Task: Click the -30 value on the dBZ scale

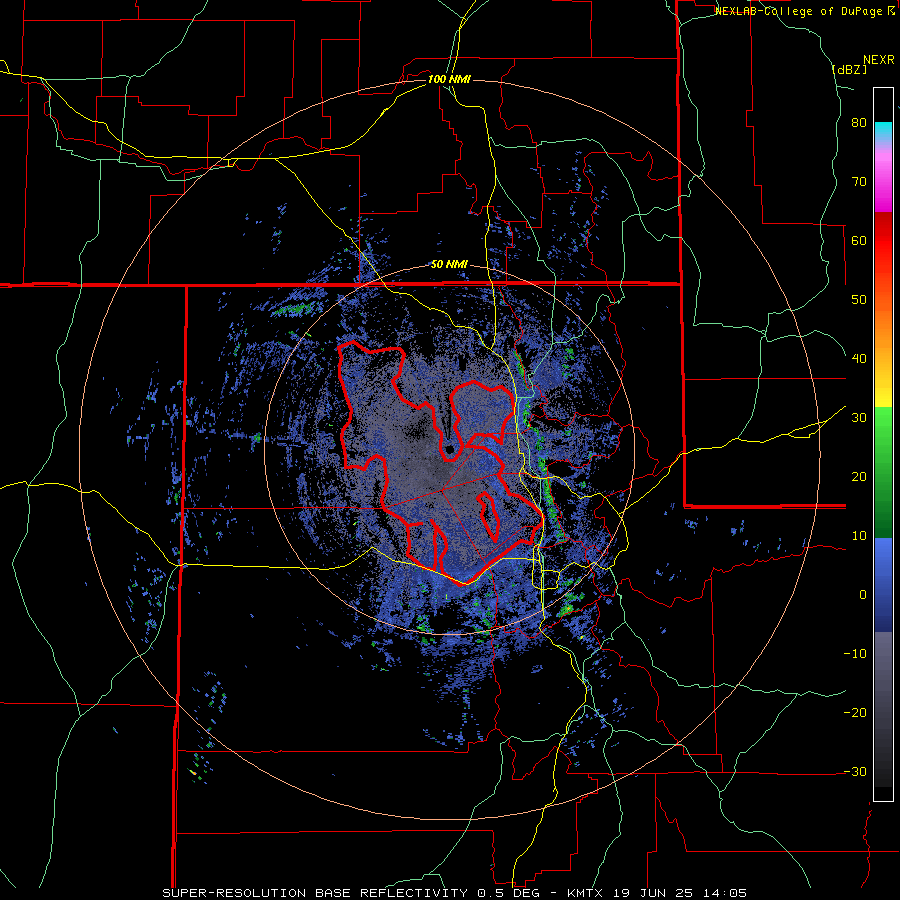Action: [855, 771]
